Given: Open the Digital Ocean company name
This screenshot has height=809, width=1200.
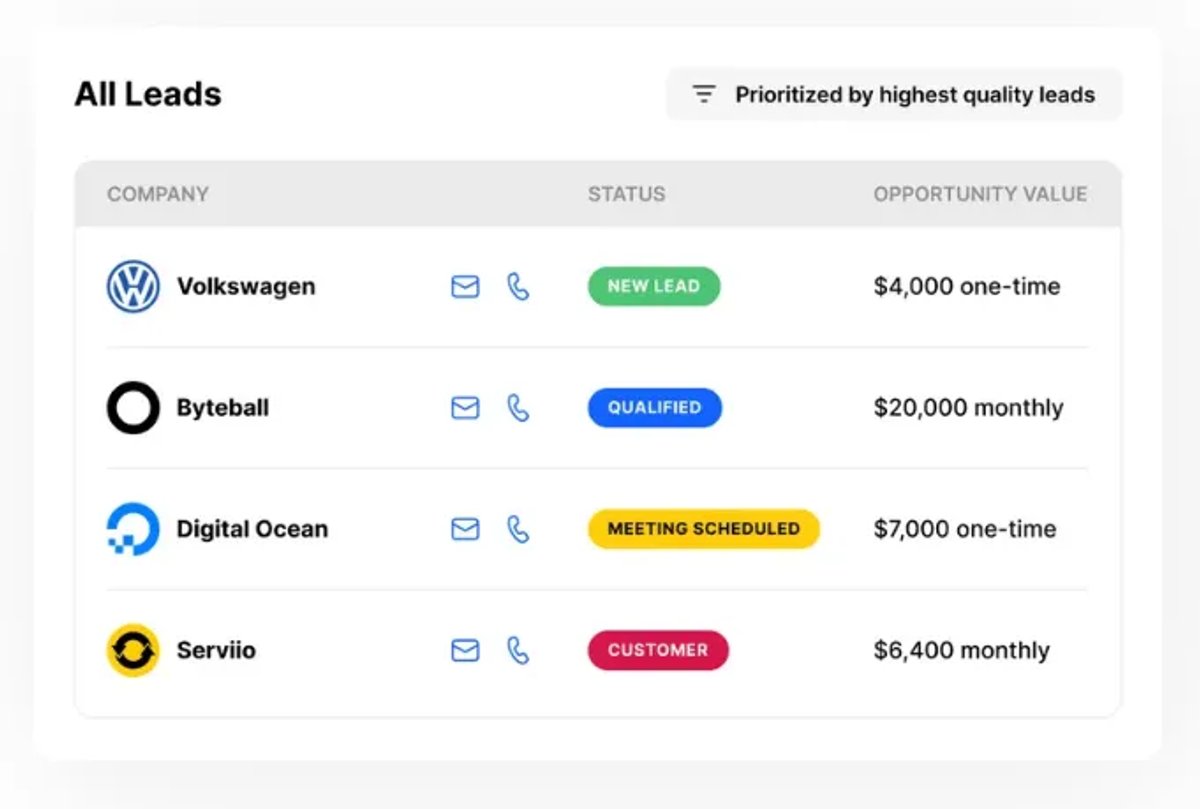Looking at the screenshot, I should point(252,529).
